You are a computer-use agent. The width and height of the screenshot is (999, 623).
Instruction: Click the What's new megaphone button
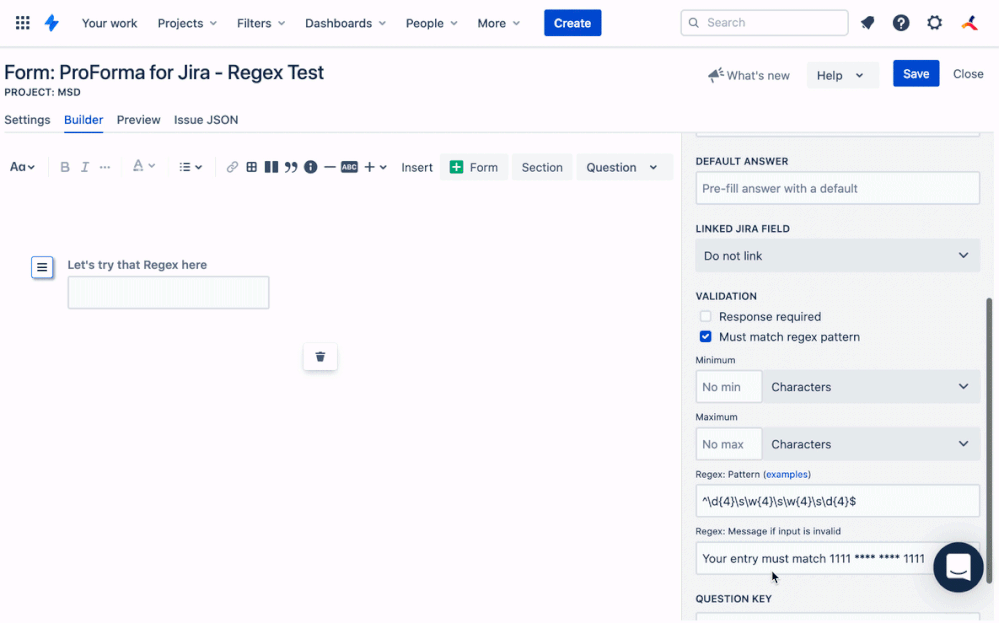point(749,75)
